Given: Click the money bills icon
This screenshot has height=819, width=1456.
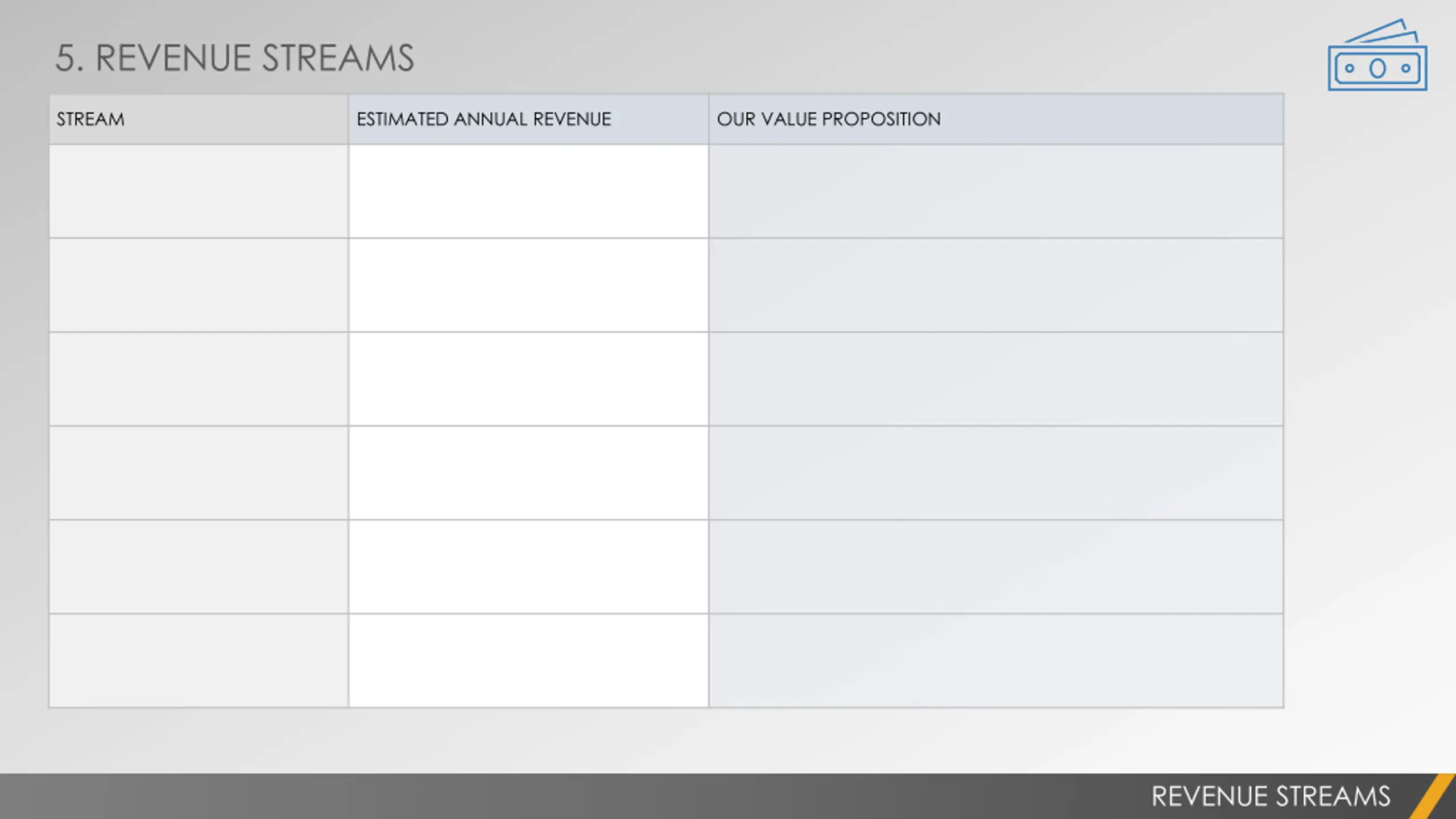Looking at the screenshot, I should (1377, 55).
